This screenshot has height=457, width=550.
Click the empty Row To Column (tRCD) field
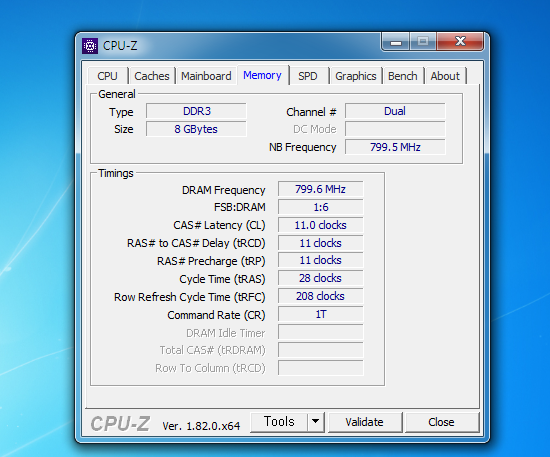[x=321, y=368]
